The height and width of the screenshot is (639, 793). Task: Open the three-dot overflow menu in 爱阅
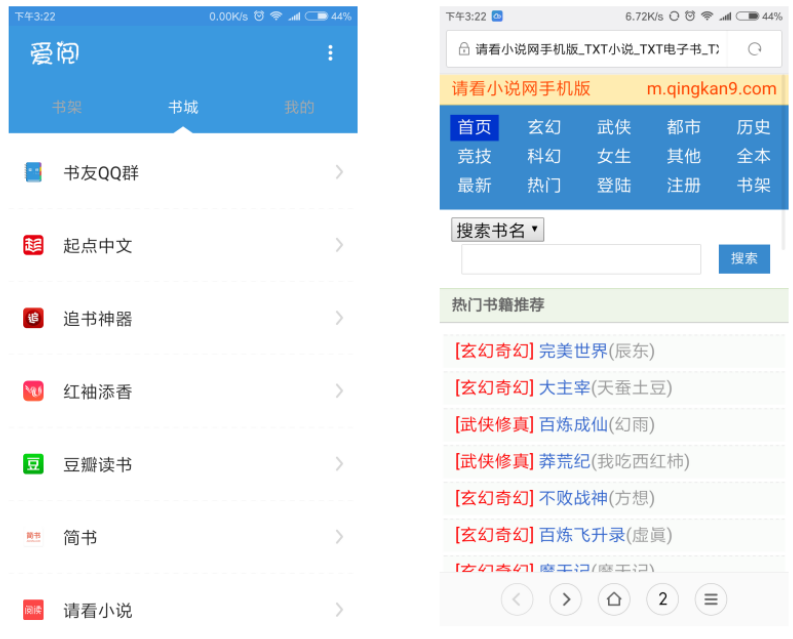[330, 53]
